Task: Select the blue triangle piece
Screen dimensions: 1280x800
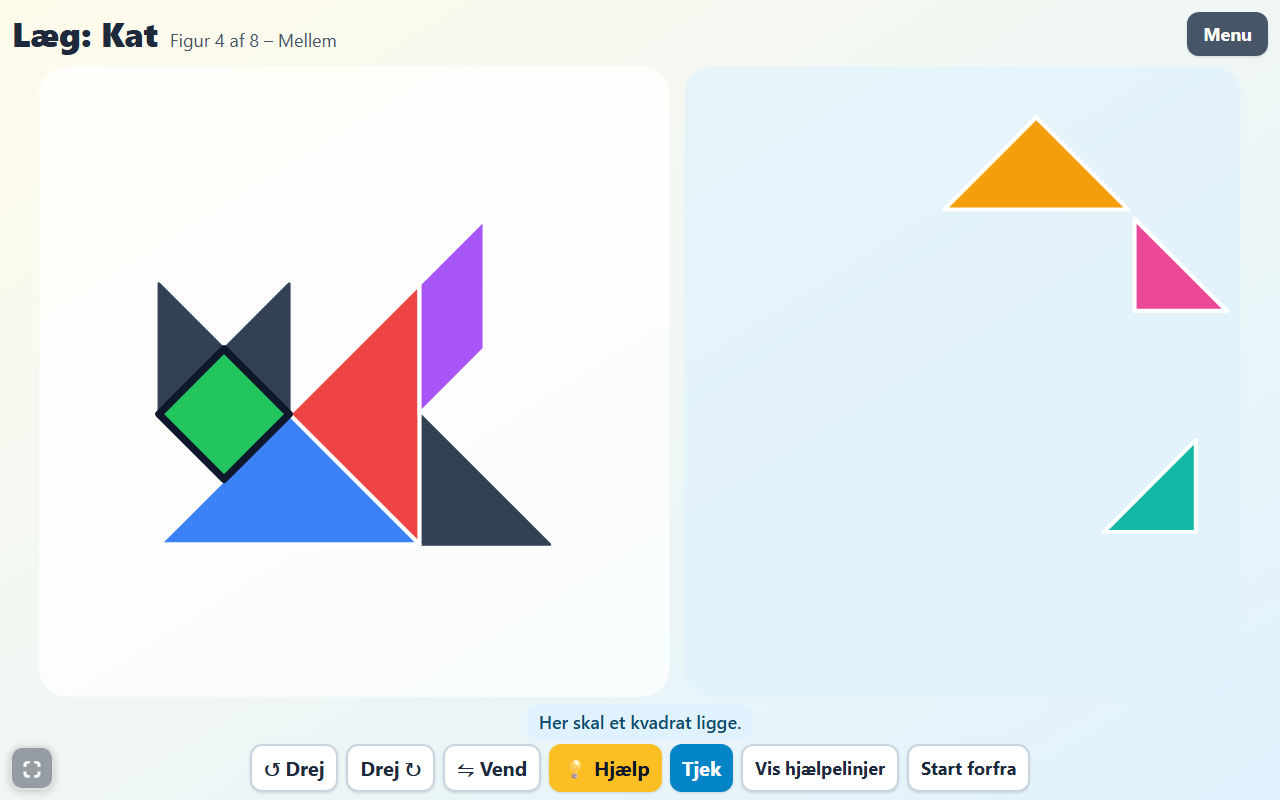Action: point(290,500)
